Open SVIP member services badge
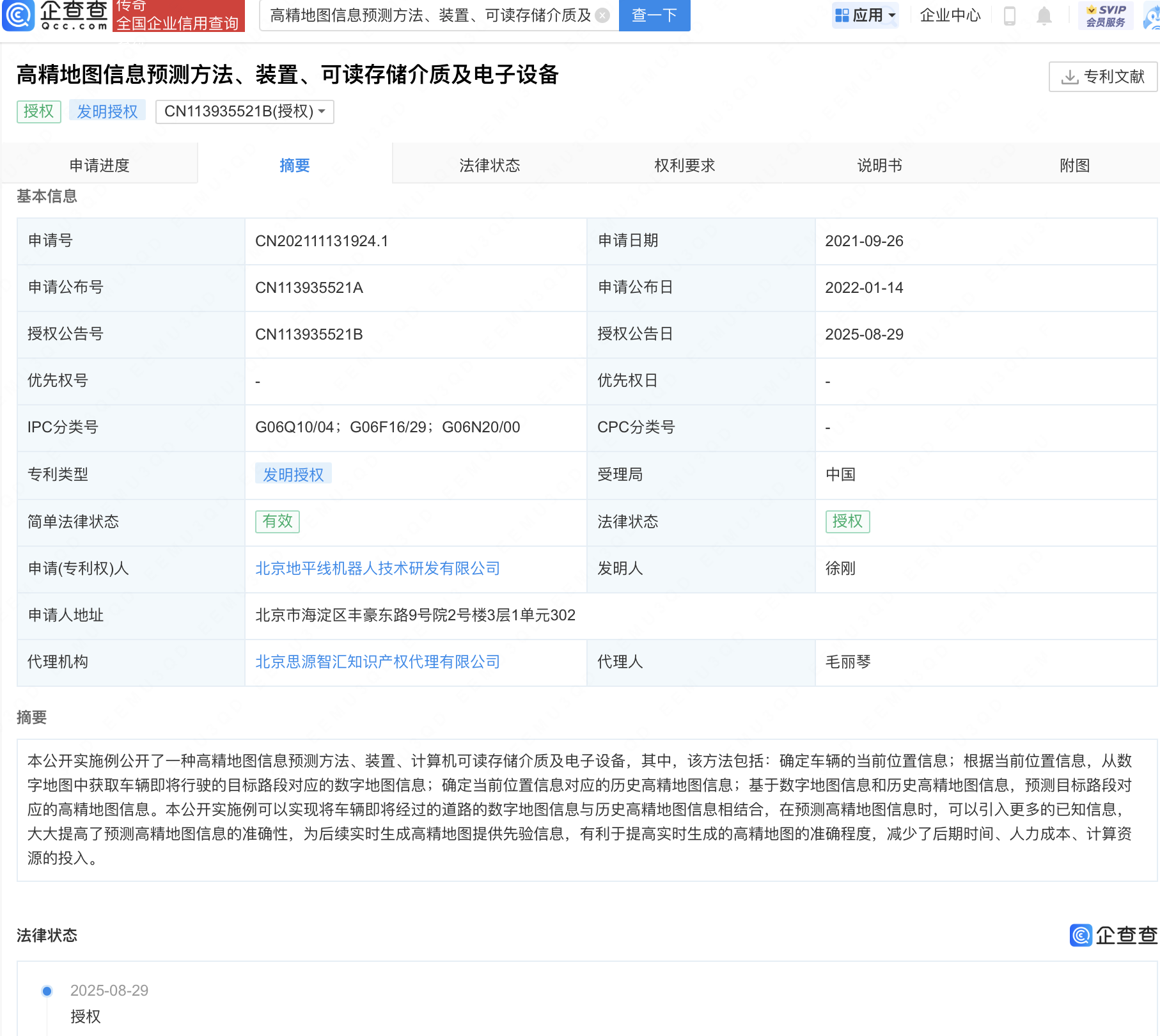This screenshot has height=1036, width=1160. tap(1106, 15)
